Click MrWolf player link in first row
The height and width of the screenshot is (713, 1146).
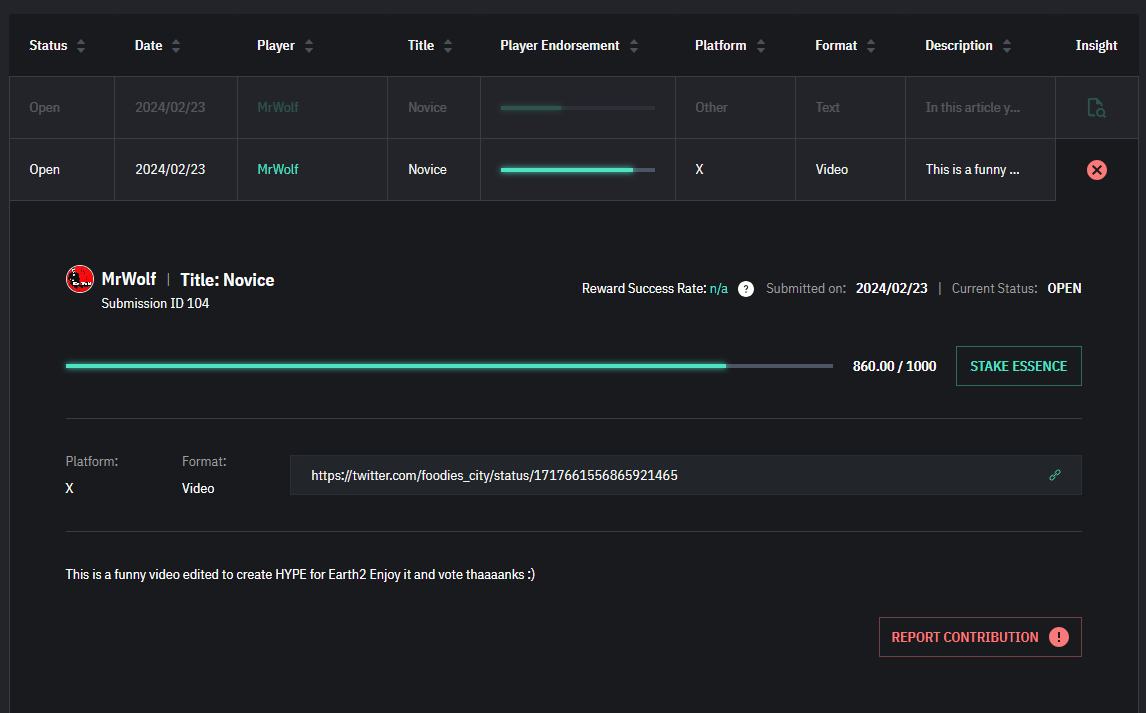(x=278, y=108)
